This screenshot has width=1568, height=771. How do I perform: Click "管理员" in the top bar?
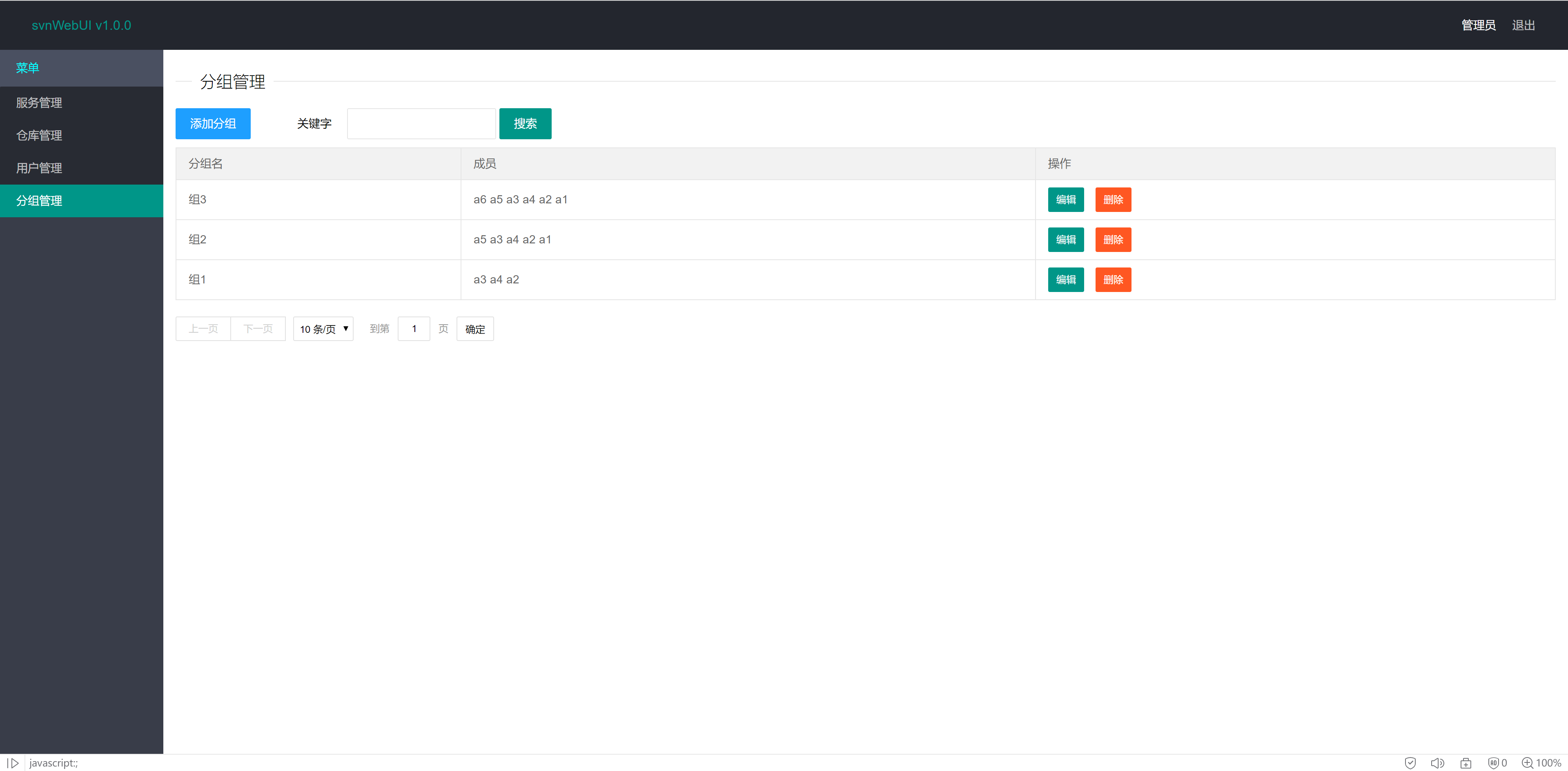point(1478,25)
